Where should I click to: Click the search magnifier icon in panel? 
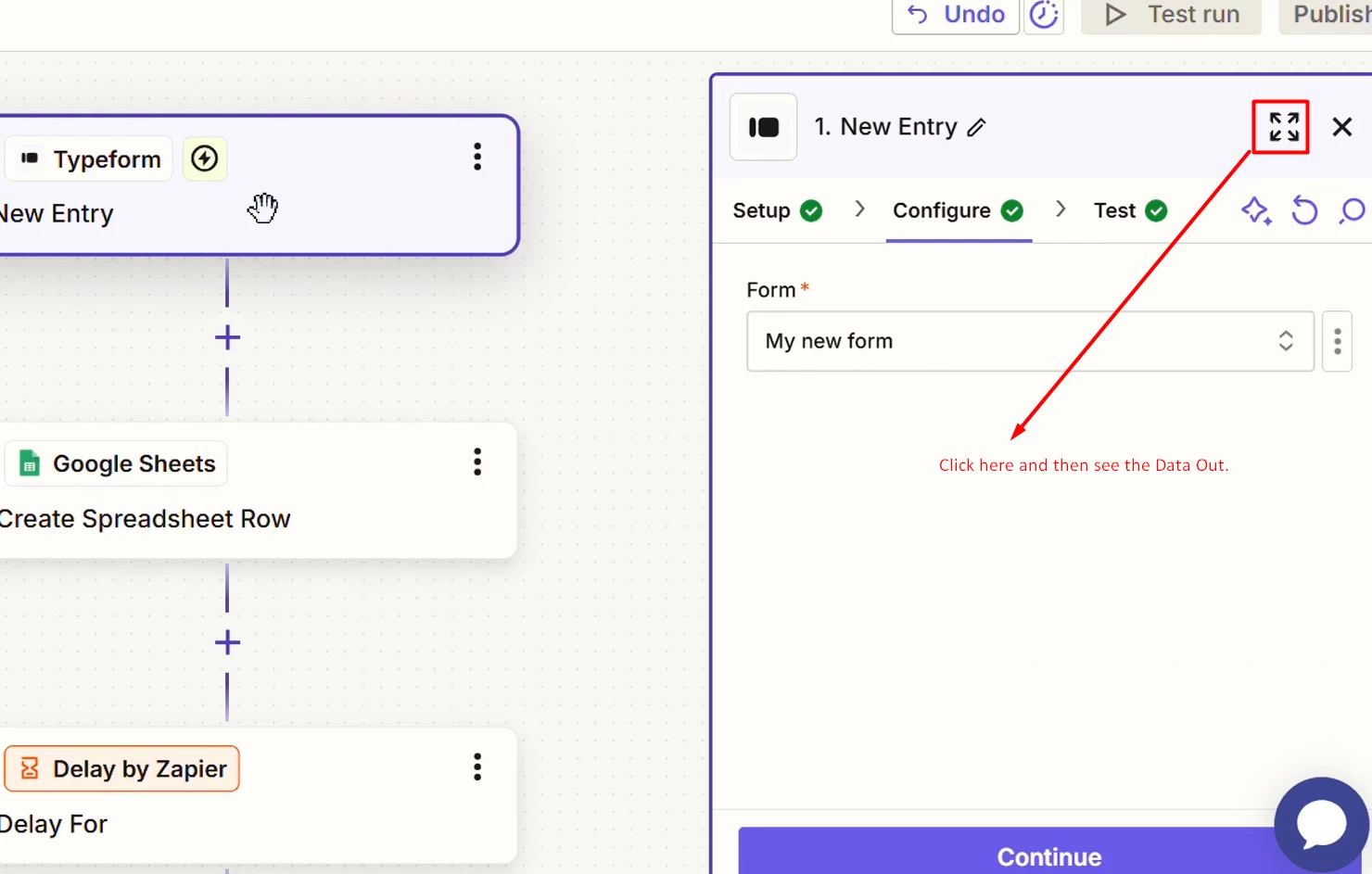click(1353, 211)
